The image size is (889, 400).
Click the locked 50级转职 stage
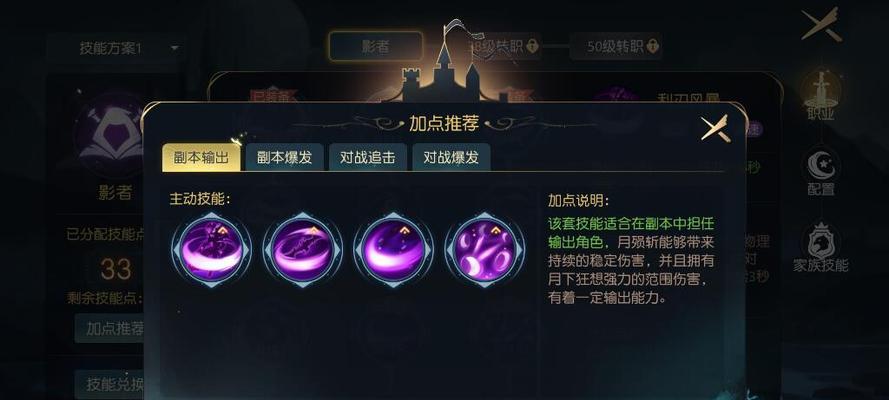click(616, 46)
